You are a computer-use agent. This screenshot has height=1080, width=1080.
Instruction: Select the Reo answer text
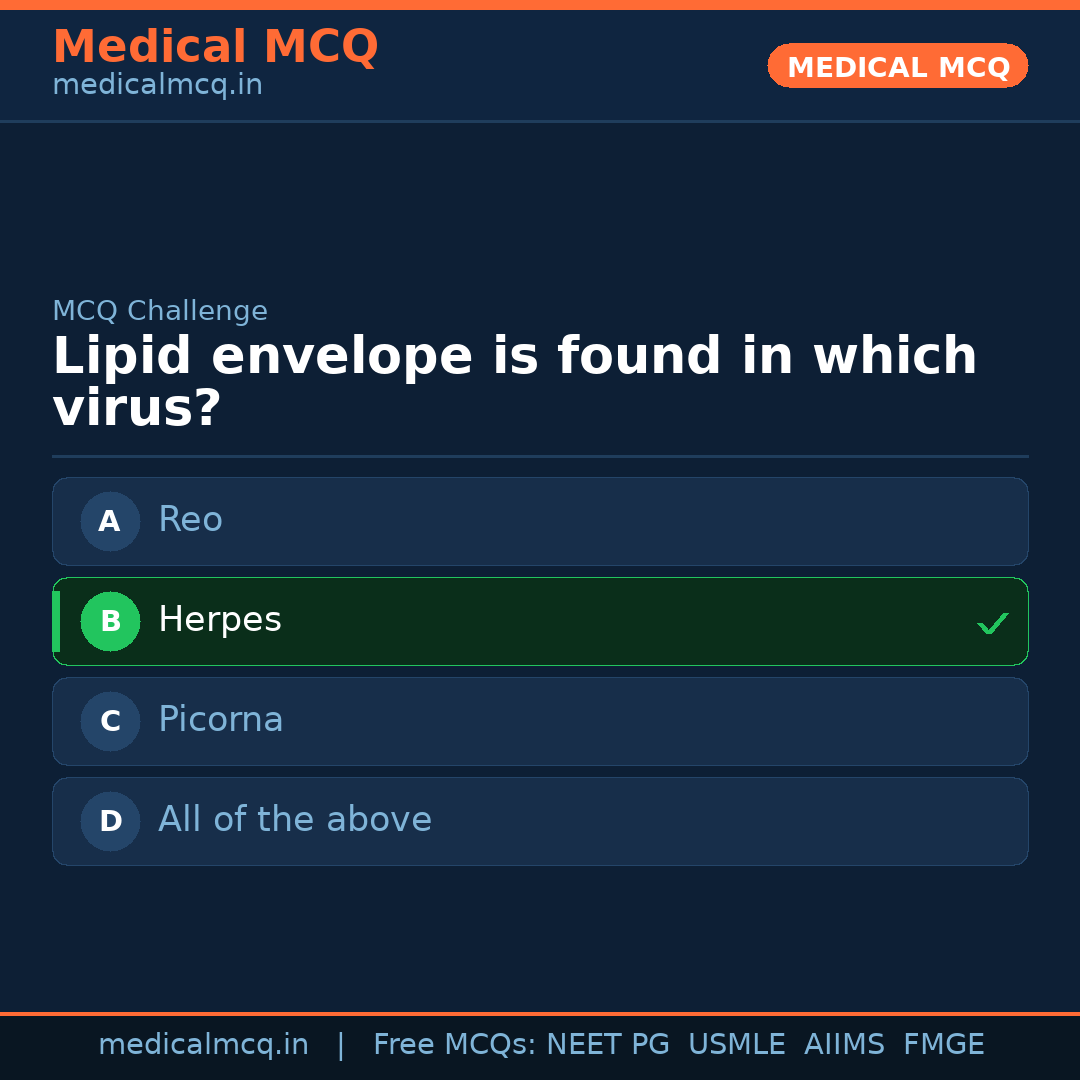190,520
